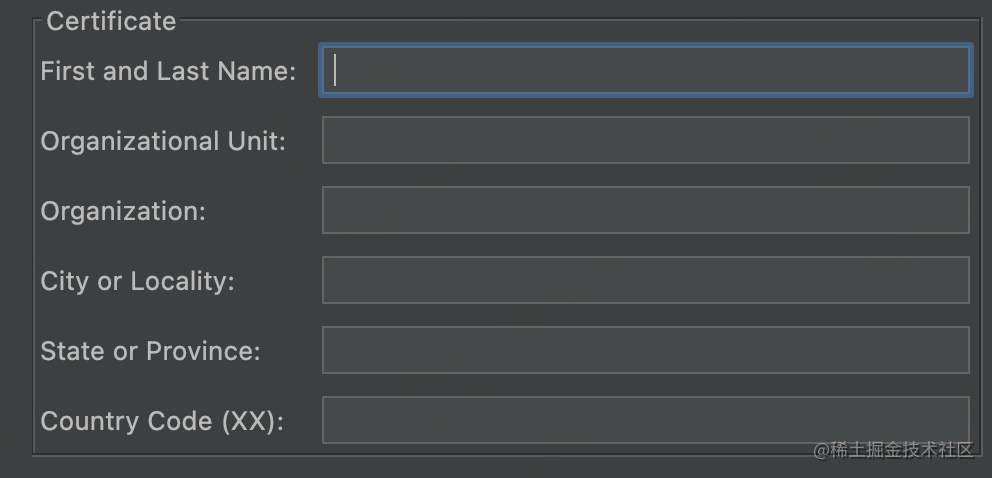Select the text box right of State or Province
Viewport: 992px width, 478px height.
[645, 350]
